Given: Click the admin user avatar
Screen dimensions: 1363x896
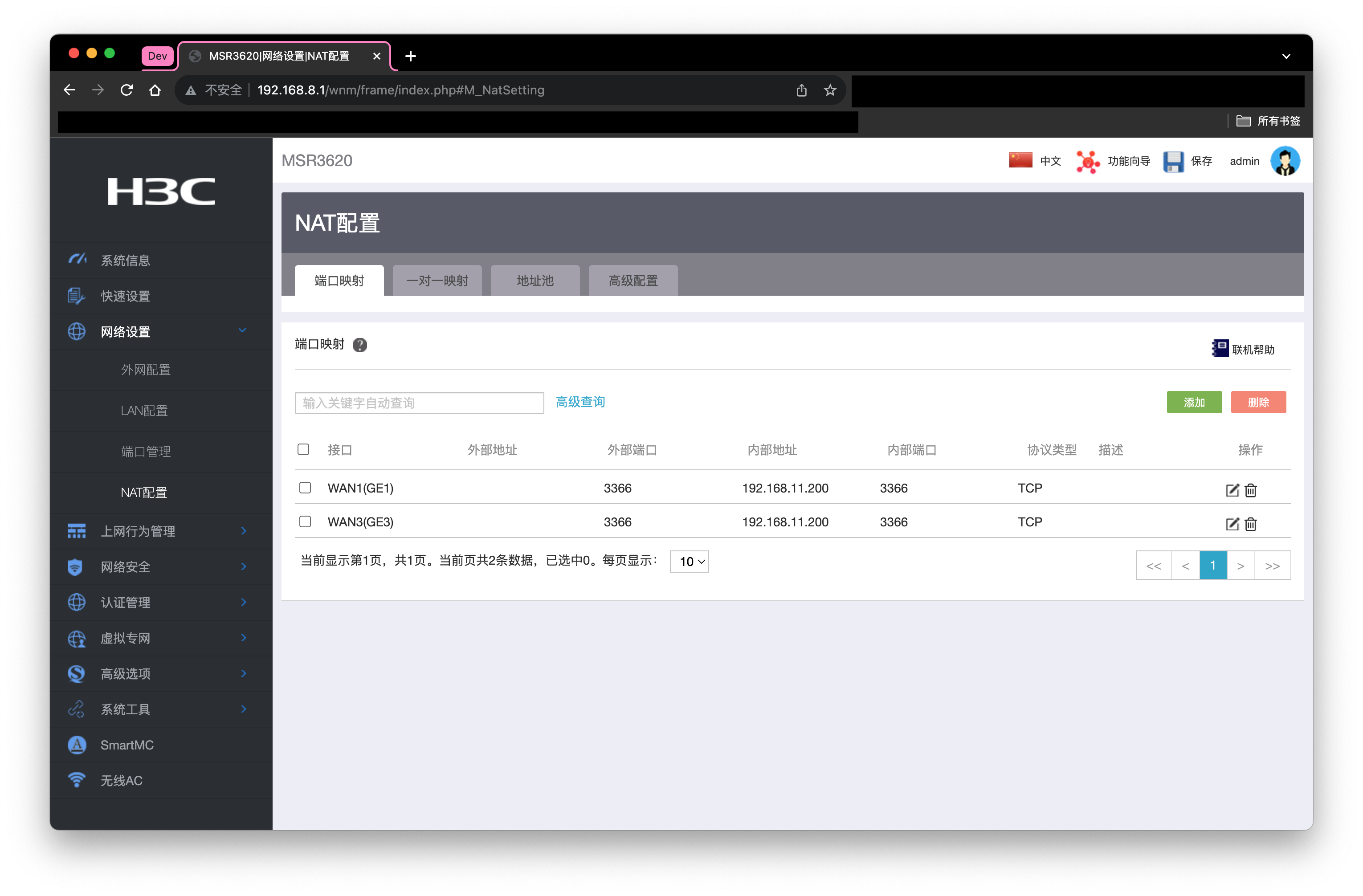Looking at the screenshot, I should (1285, 162).
